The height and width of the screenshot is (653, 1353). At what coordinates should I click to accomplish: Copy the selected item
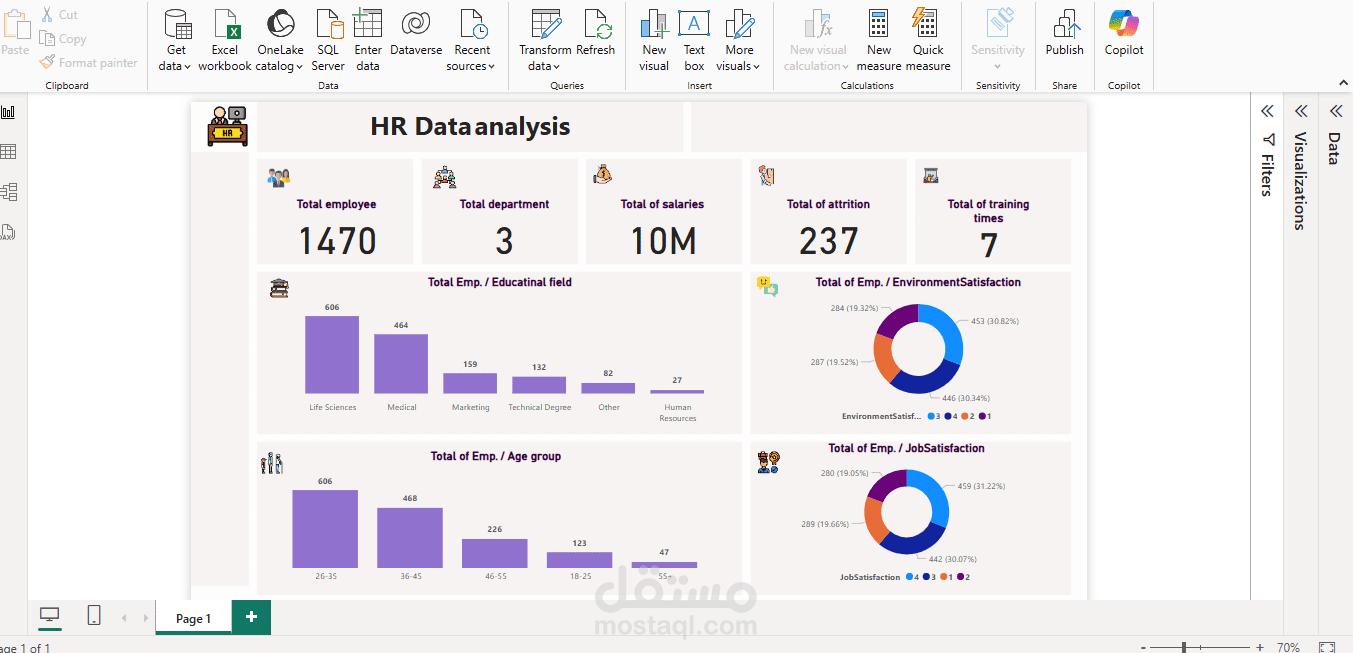click(x=63, y=39)
